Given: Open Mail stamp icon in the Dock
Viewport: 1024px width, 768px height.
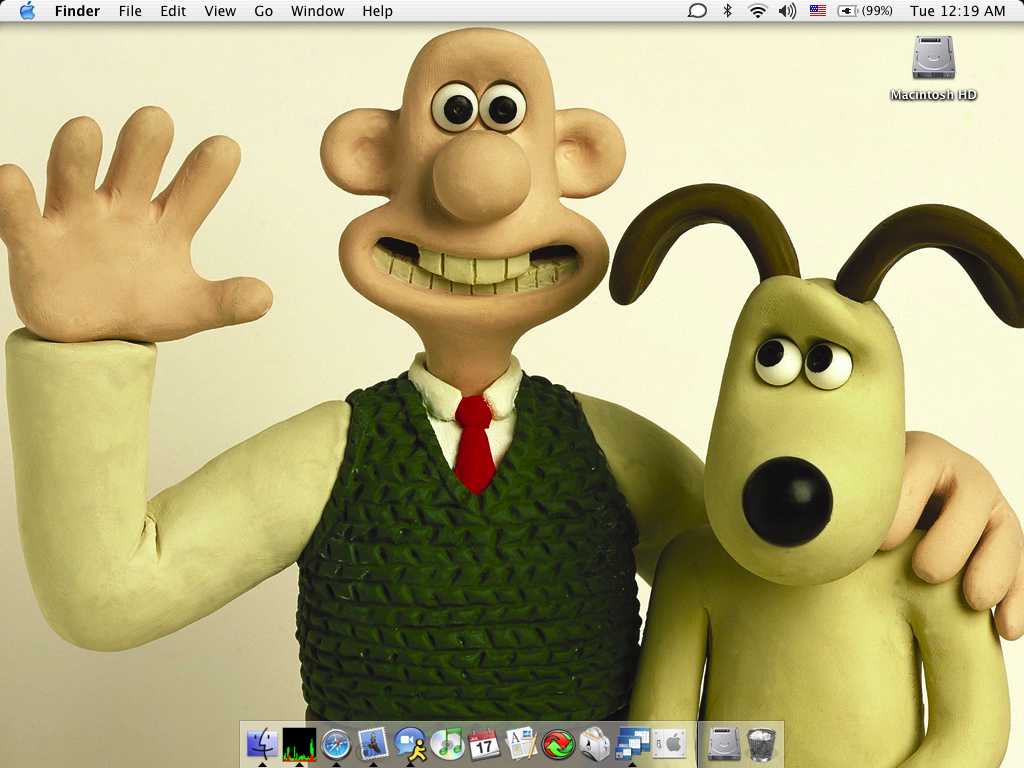Looking at the screenshot, I should click(374, 744).
